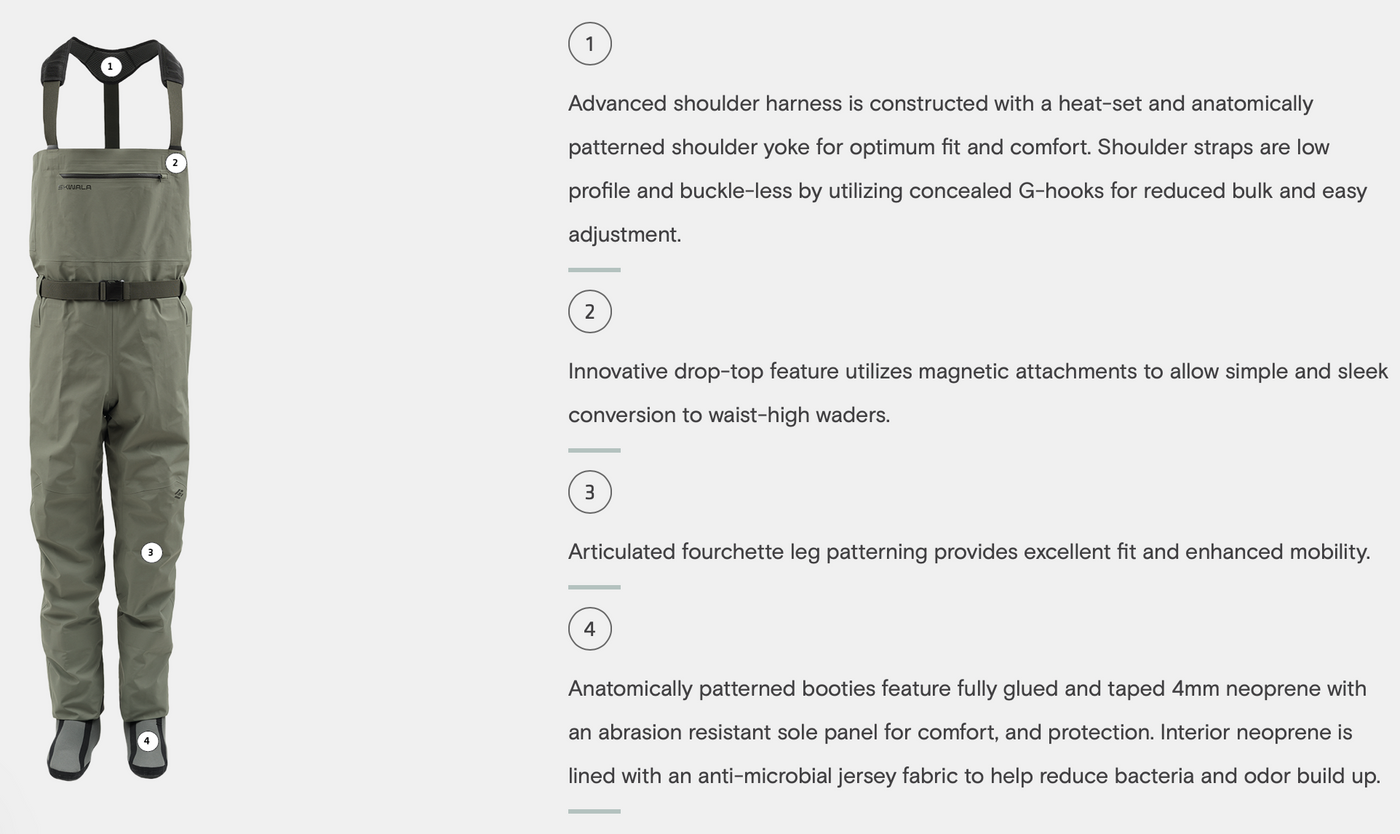Click the divider line below the drop-top description
This screenshot has height=834, width=1400.
pyautogui.click(x=594, y=450)
